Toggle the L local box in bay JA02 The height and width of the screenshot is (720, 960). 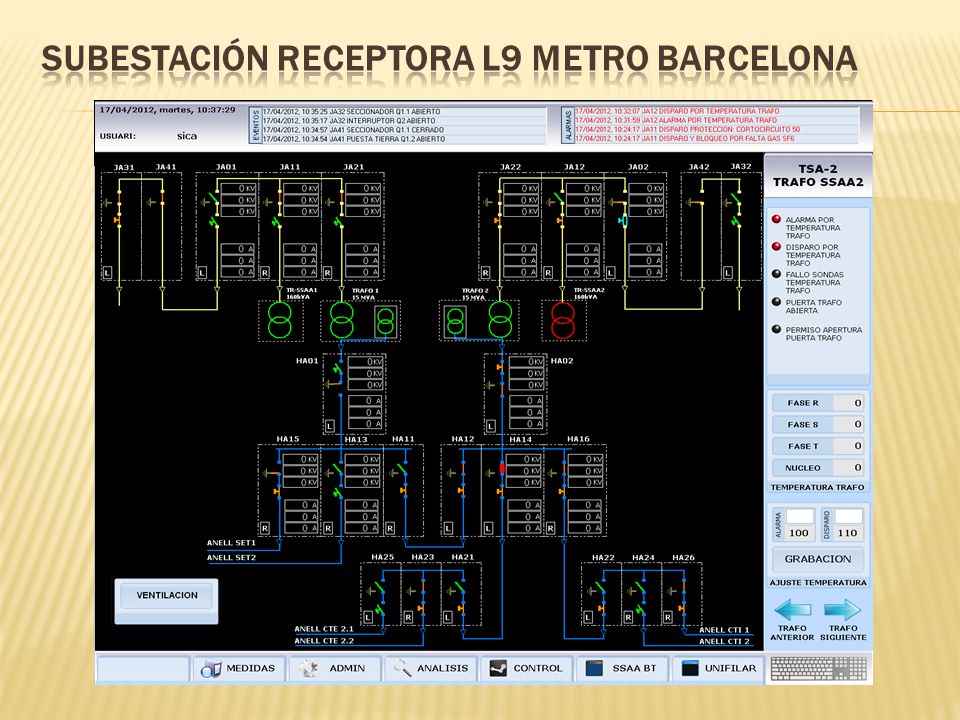610,272
